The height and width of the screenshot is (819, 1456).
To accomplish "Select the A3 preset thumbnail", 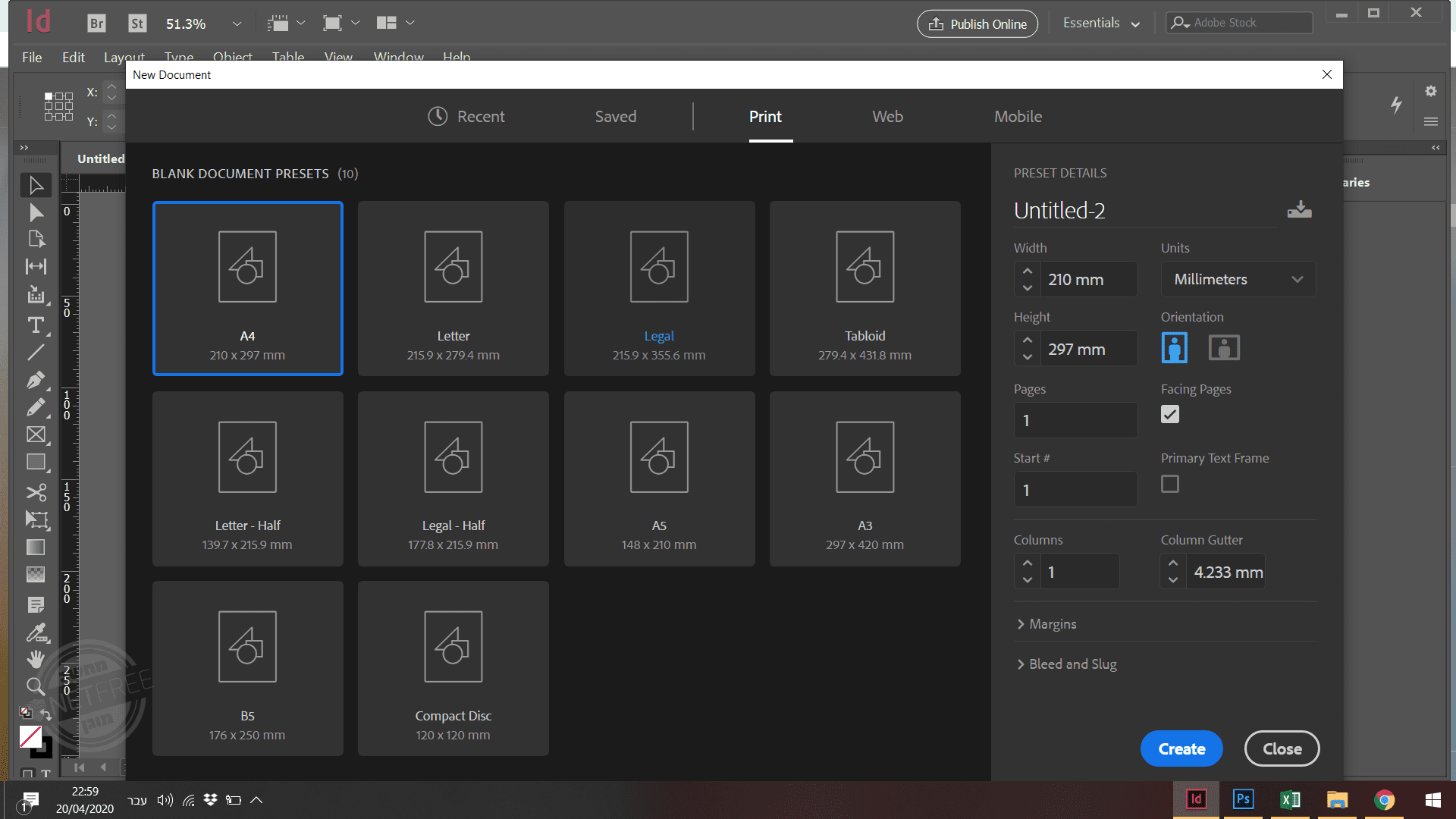I will (864, 479).
